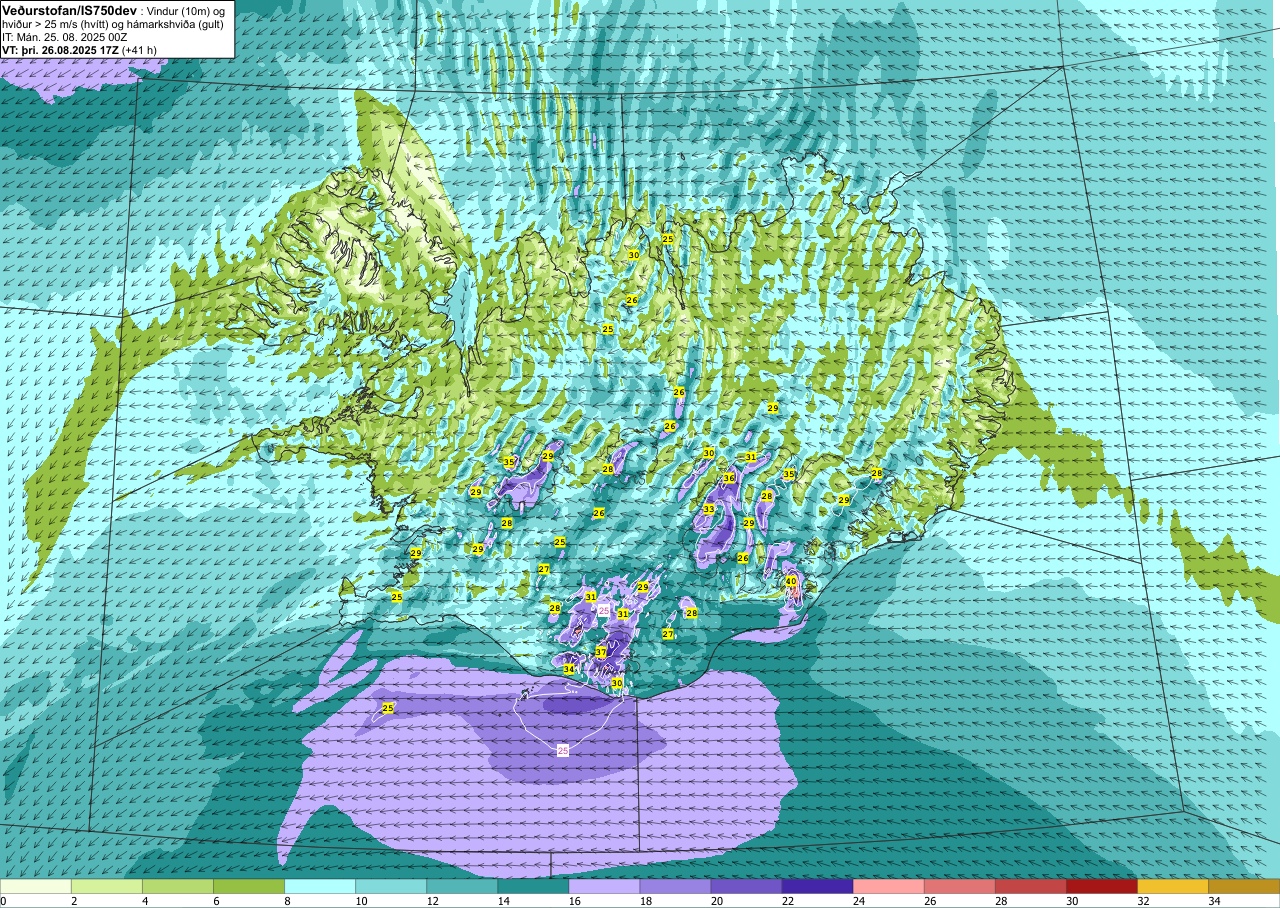The image size is (1280, 908).
Task: Click the dark gold legend swatch above 34 m/s
Action: 1243,886
